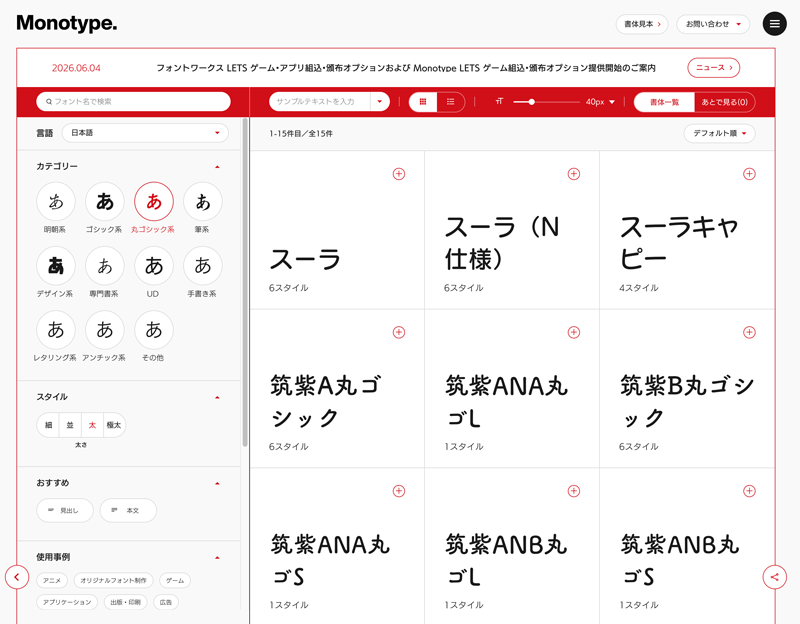Adjust the font size slider handle
The width and height of the screenshot is (800, 624).
531,102
